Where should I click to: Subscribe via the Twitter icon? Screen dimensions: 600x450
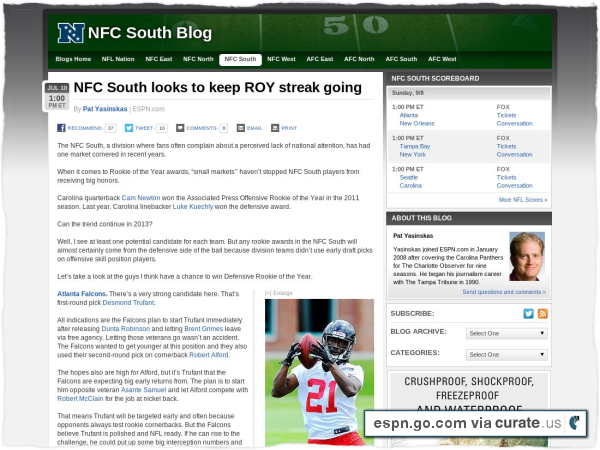pyautogui.click(x=528, y=314)
